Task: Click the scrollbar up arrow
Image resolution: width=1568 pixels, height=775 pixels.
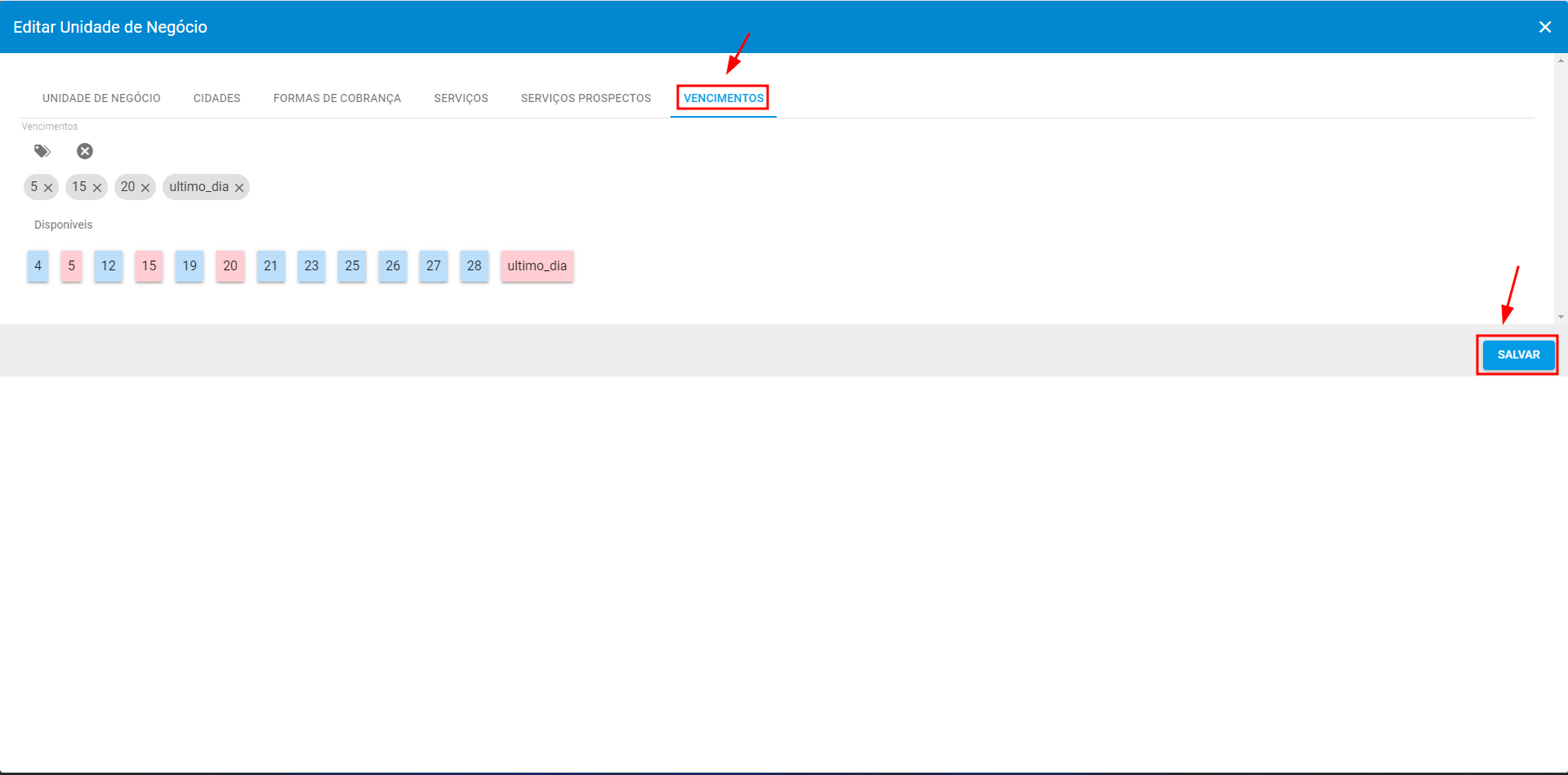Action: coord(1561,60)
